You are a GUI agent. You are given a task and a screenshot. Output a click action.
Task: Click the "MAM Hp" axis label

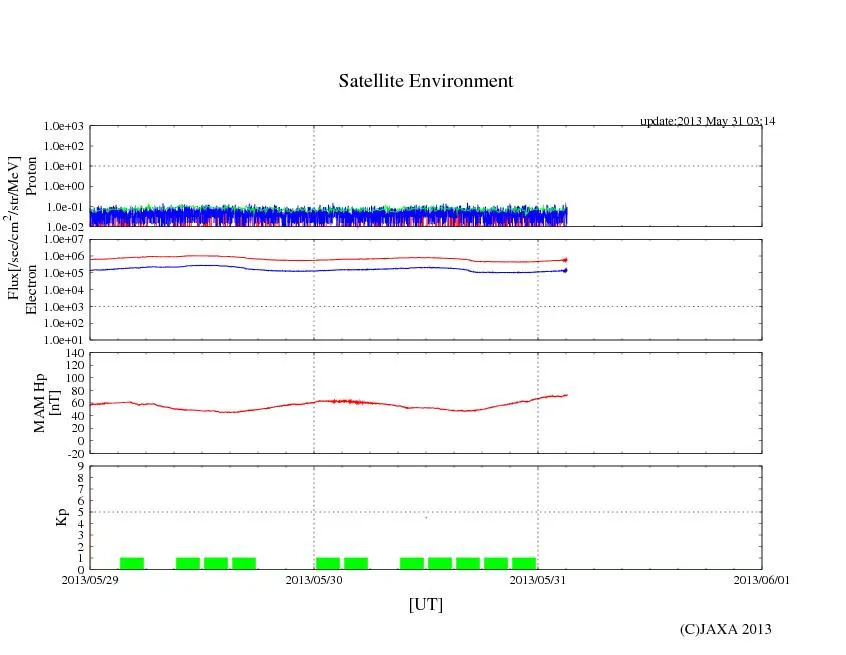coord(39,403)
